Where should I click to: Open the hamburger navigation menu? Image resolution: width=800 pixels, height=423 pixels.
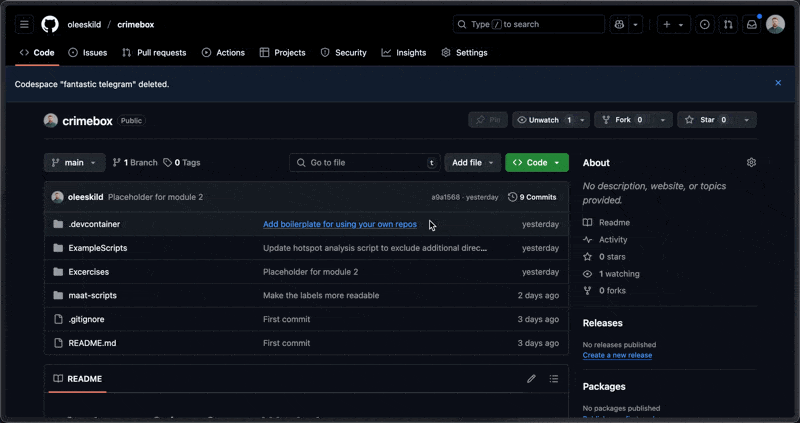click(25, 24)
